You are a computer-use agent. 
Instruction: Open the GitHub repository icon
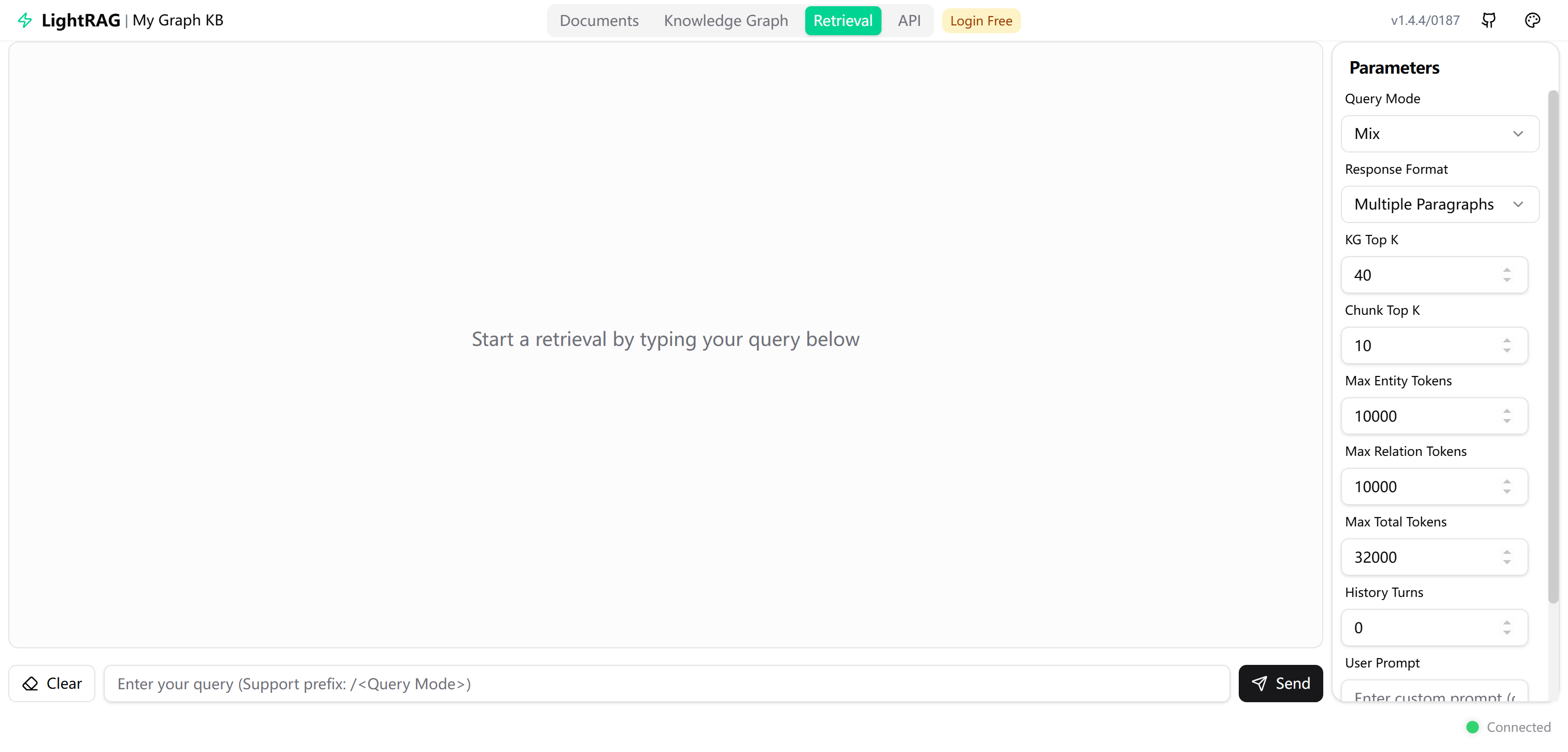point(1488,20)
